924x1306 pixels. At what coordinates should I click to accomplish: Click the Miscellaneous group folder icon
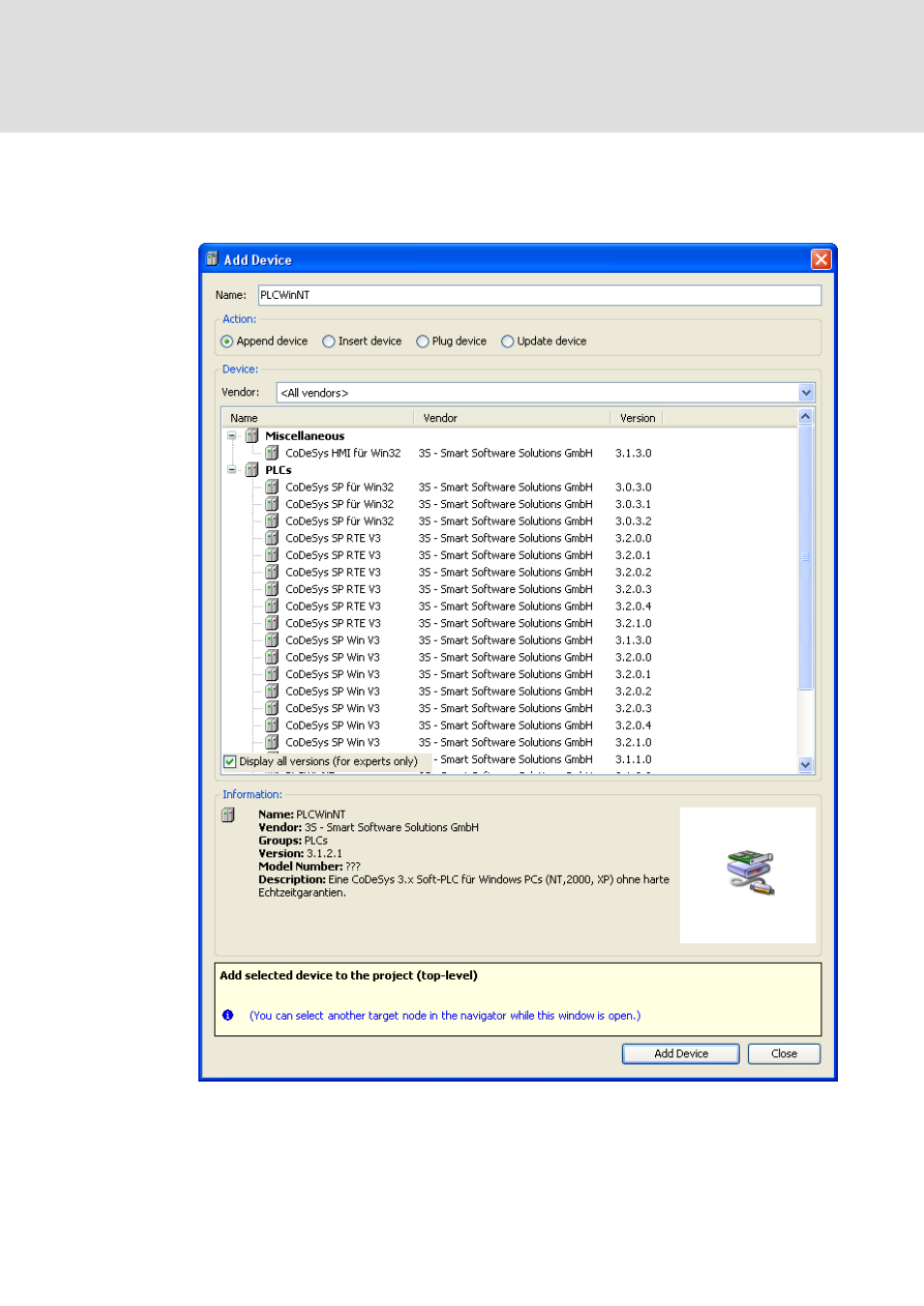tap(252, 436)
